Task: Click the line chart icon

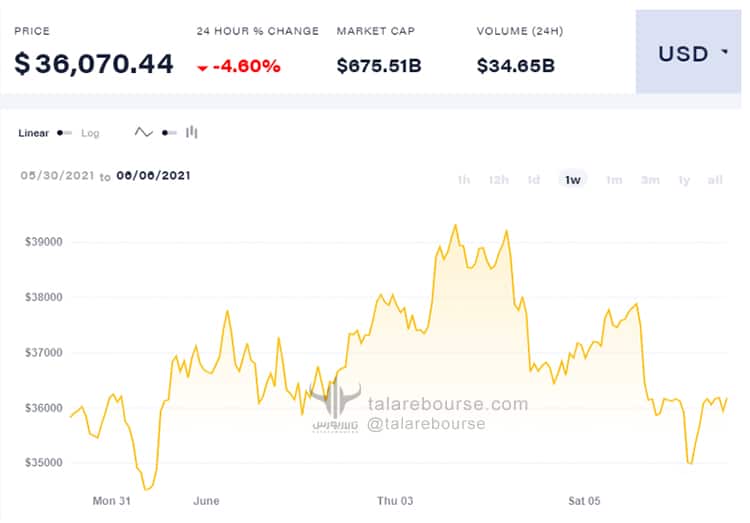Action: click(x=143, y=132)
